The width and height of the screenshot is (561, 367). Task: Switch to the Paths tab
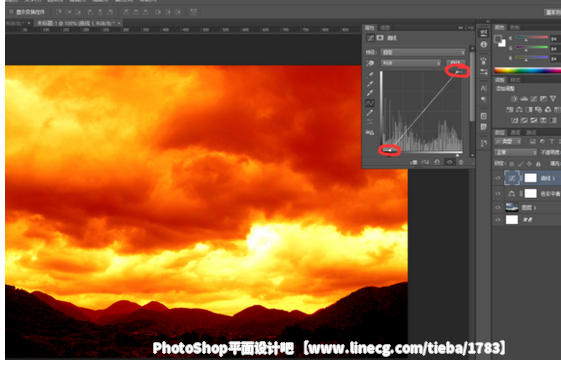coord(531,132)
